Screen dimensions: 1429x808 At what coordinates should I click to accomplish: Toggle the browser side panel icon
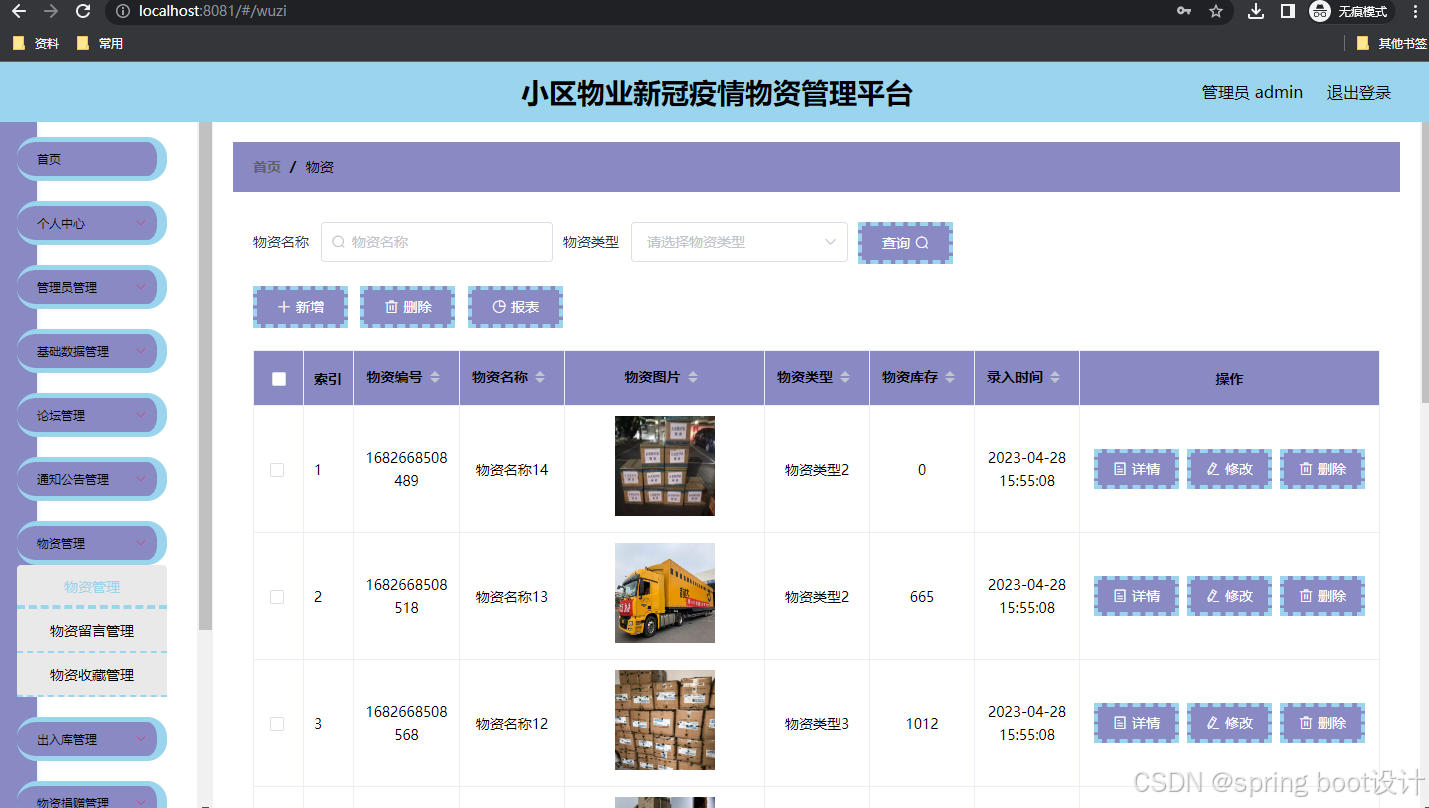click(1288, 11)
